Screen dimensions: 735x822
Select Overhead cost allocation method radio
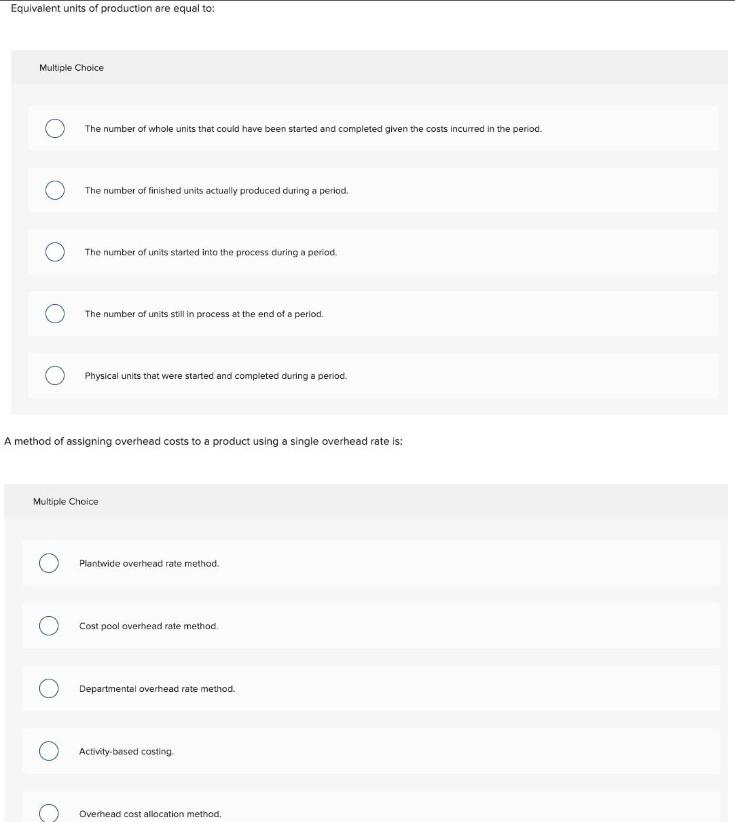point(48,813)
